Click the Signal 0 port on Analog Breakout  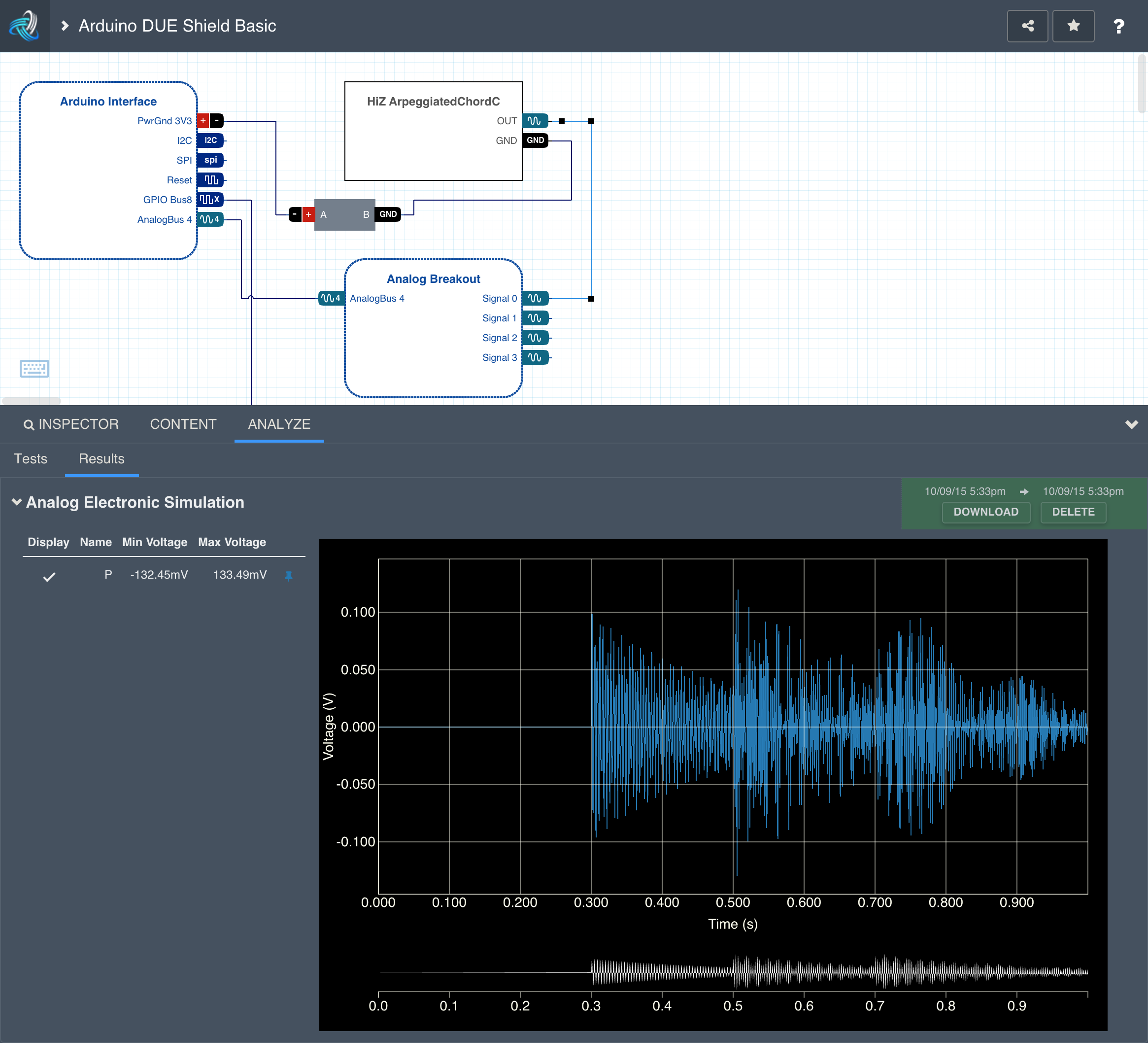click(535, 299)
